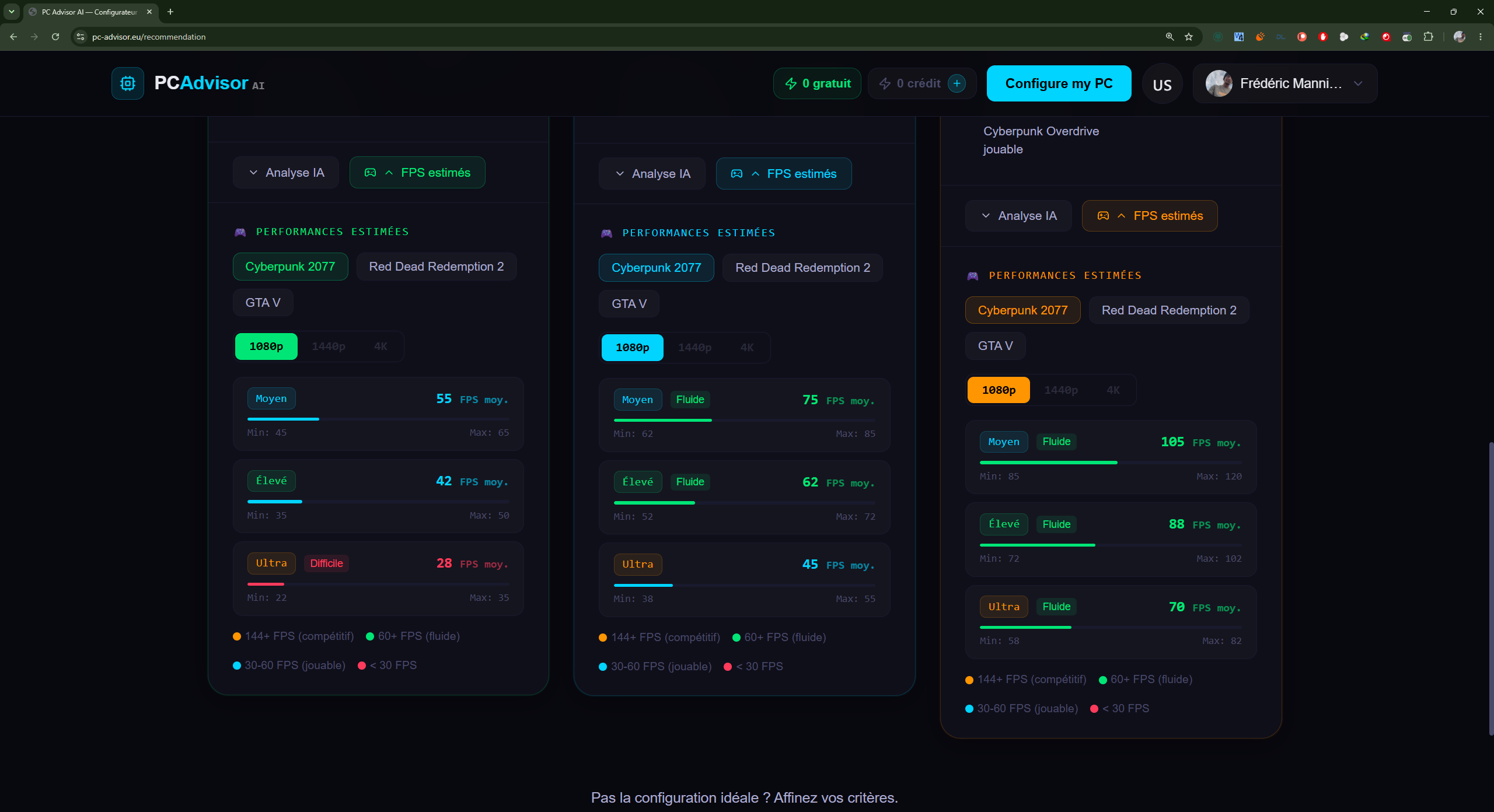Click the browser forward arrow

pos(34,37)
